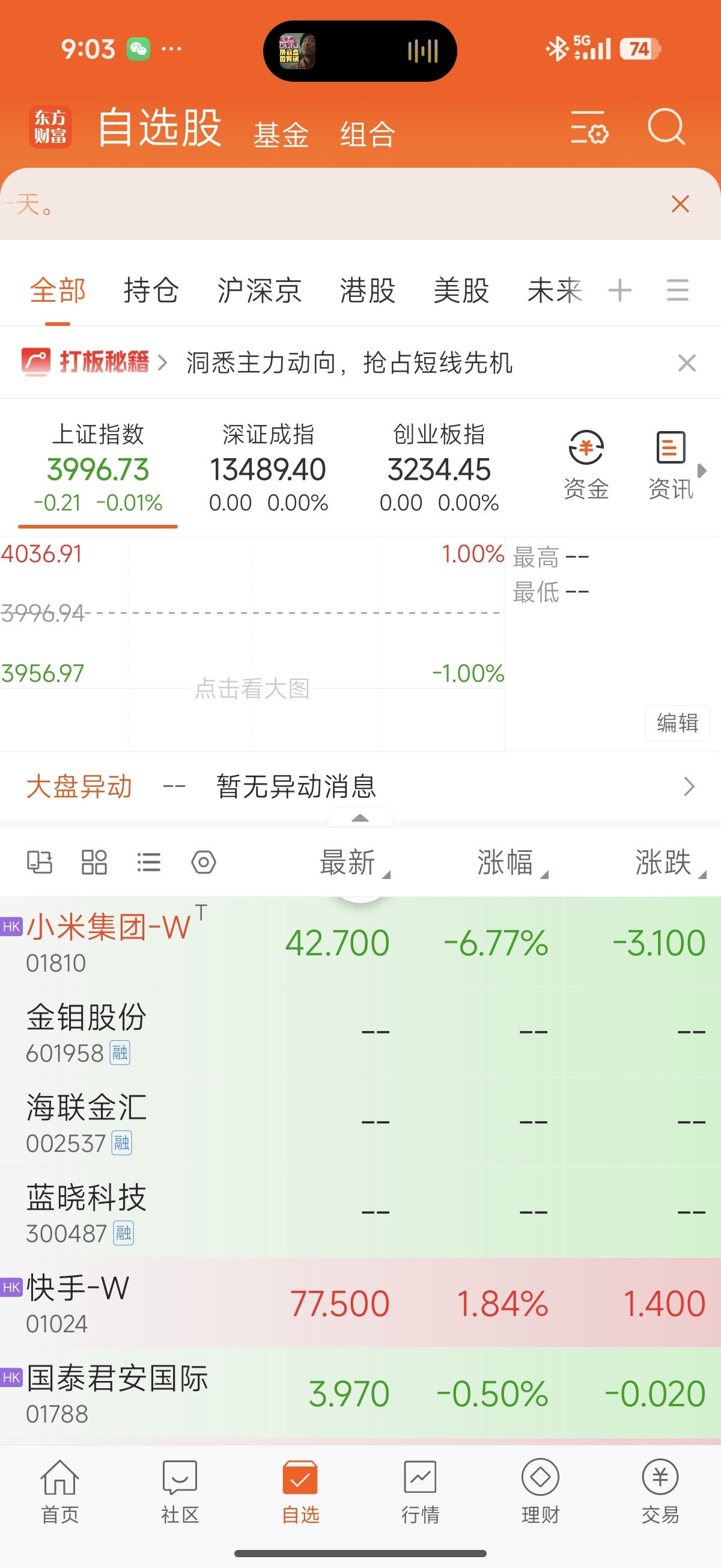Open the group list hamburger menu
This screenshot has height=1568, width=721.
click(x=677, y=290)
